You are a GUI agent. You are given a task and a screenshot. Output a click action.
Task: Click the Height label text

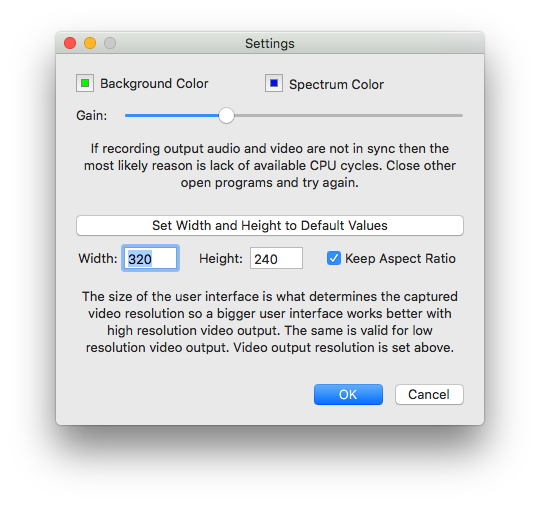(x=221, y=258)
